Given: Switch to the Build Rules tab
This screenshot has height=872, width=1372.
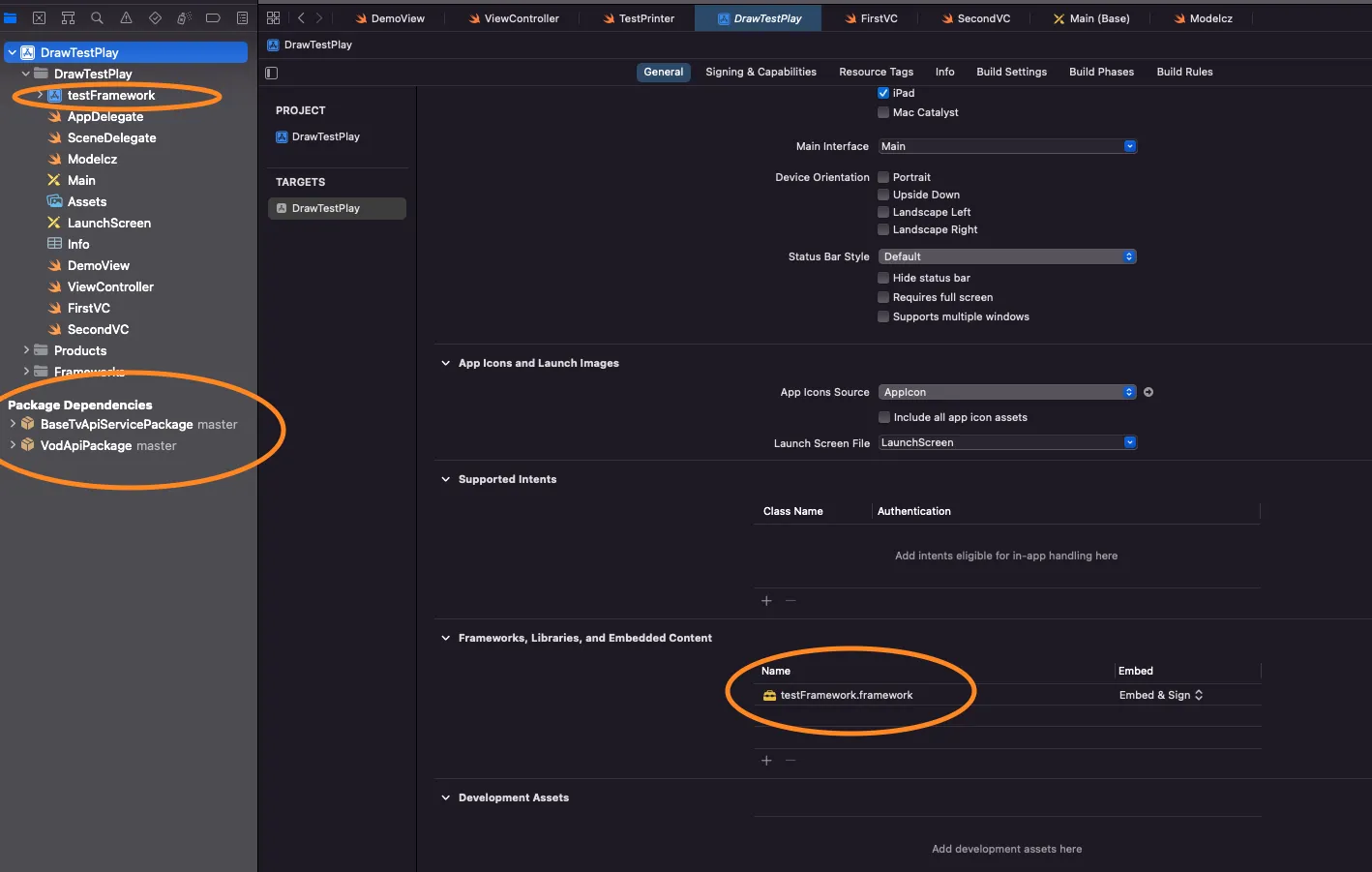Looking at the screenshot, I should tap(1184, 72).
